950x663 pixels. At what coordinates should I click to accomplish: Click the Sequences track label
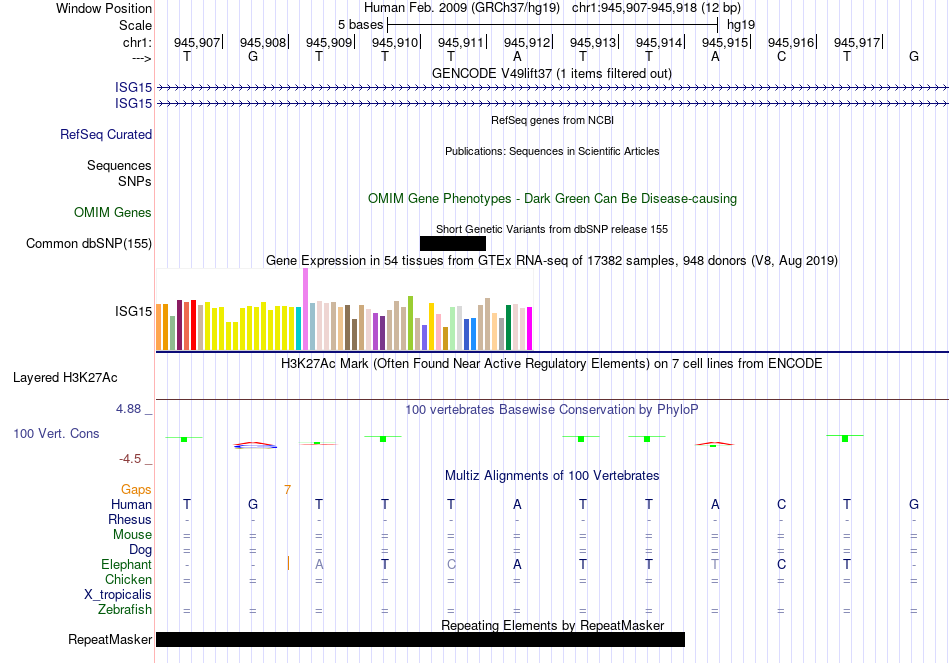(119, 165)
